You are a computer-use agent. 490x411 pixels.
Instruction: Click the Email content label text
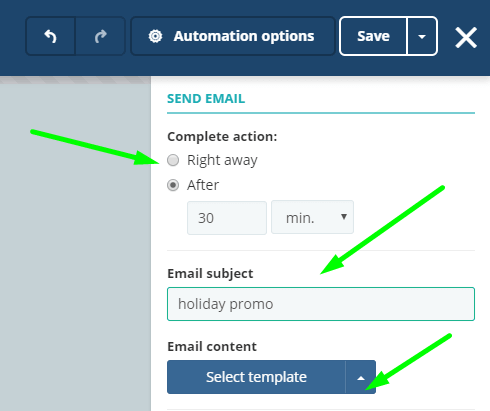coord(212,347)
